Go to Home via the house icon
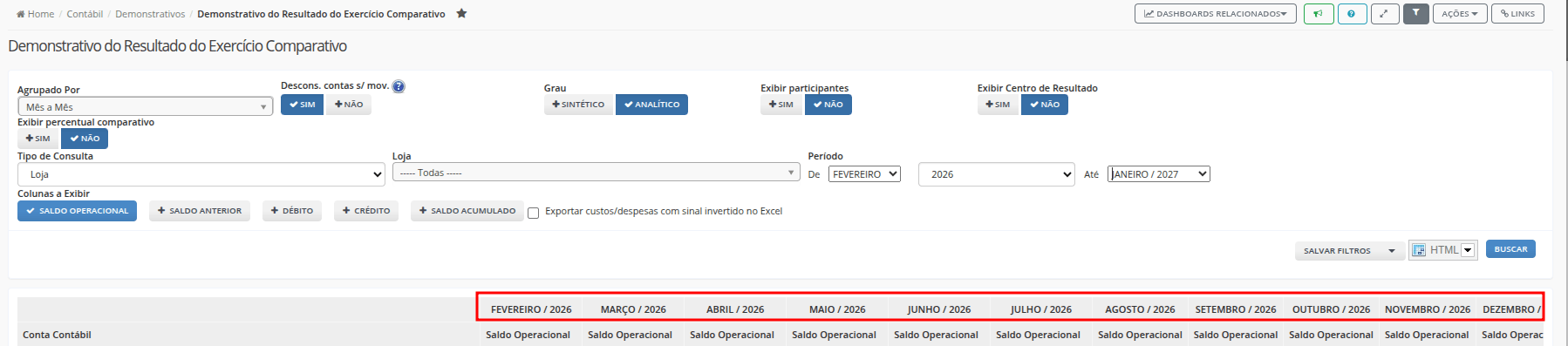This screenshot has width=1568, height=346. [x=21, y=14]
